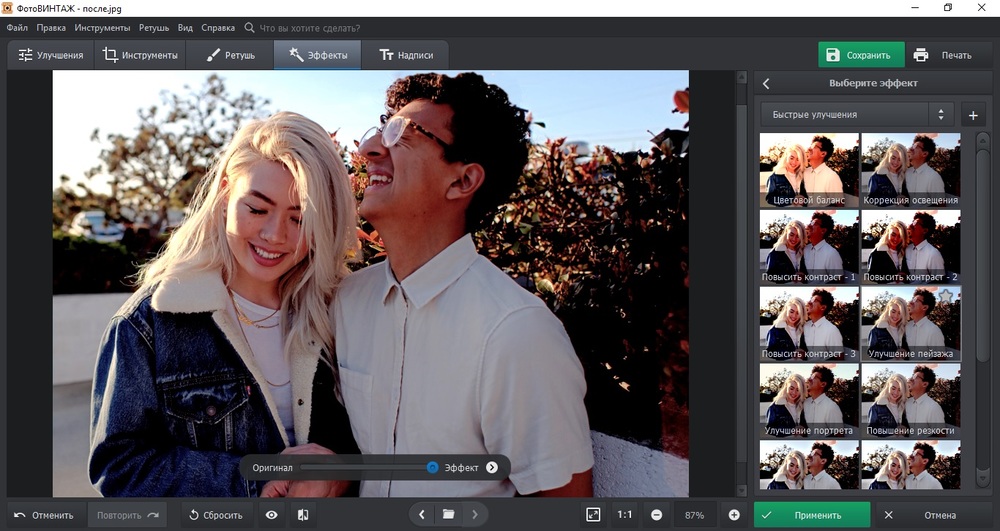Select the 'Повысить контраст - 2' effect
This screenshot has height=531, width=1000.
click(x=911, y=247)
